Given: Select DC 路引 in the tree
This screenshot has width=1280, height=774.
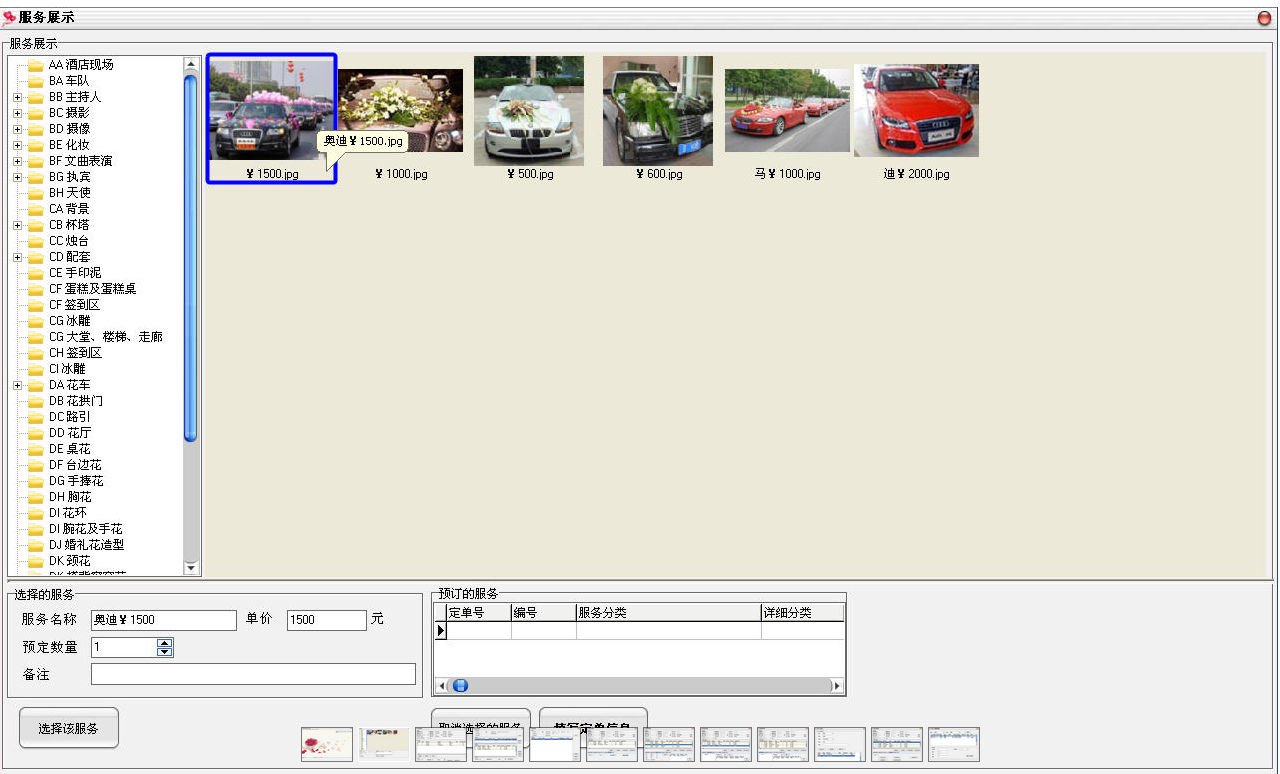Looking at the screenshot, I should (x=69, y=417).
